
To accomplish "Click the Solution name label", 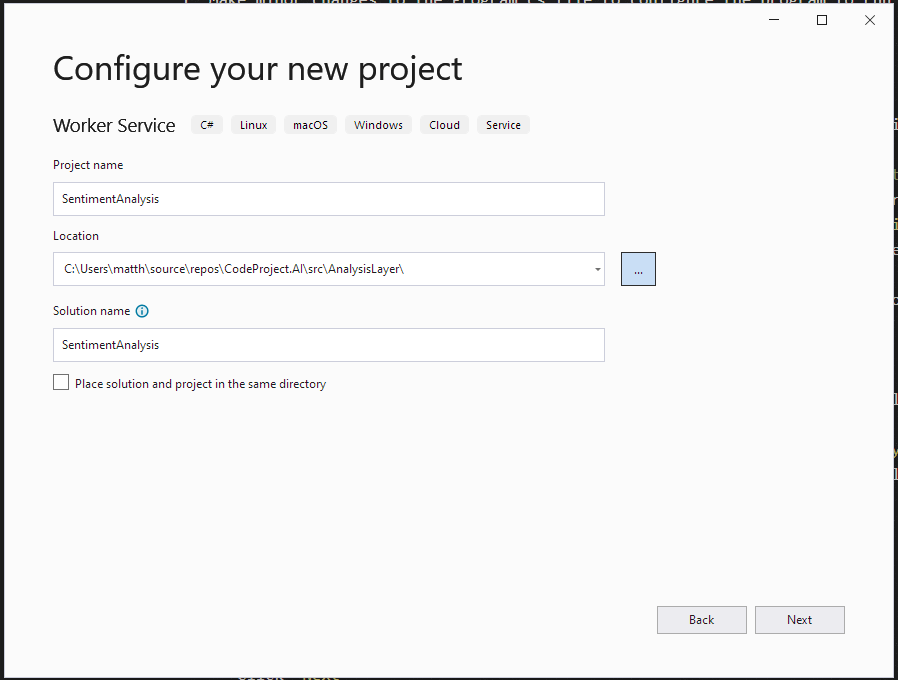I will tap(92, 311).
